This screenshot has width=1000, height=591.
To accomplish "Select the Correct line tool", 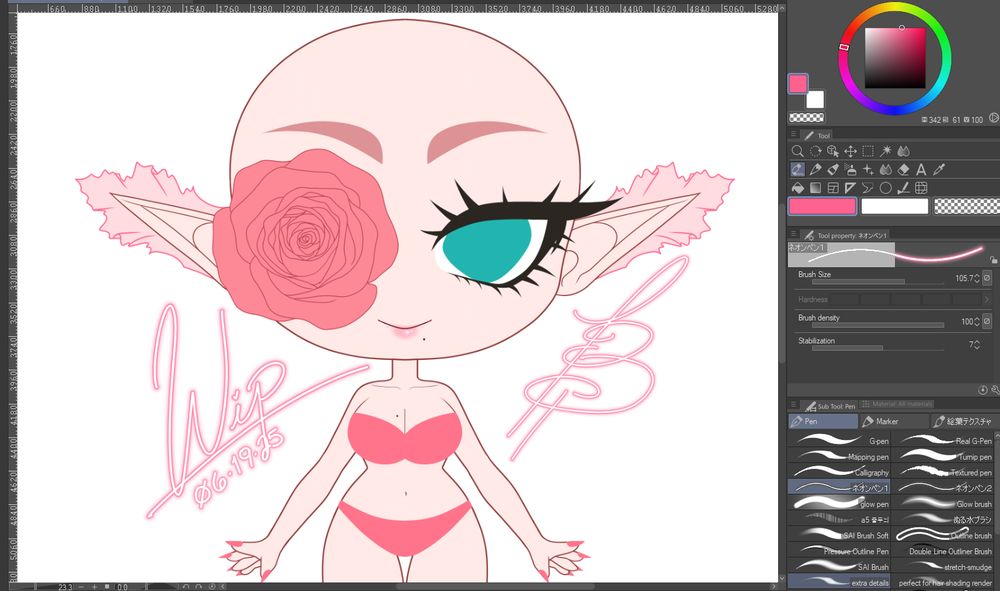I will [x=904, y=188].
